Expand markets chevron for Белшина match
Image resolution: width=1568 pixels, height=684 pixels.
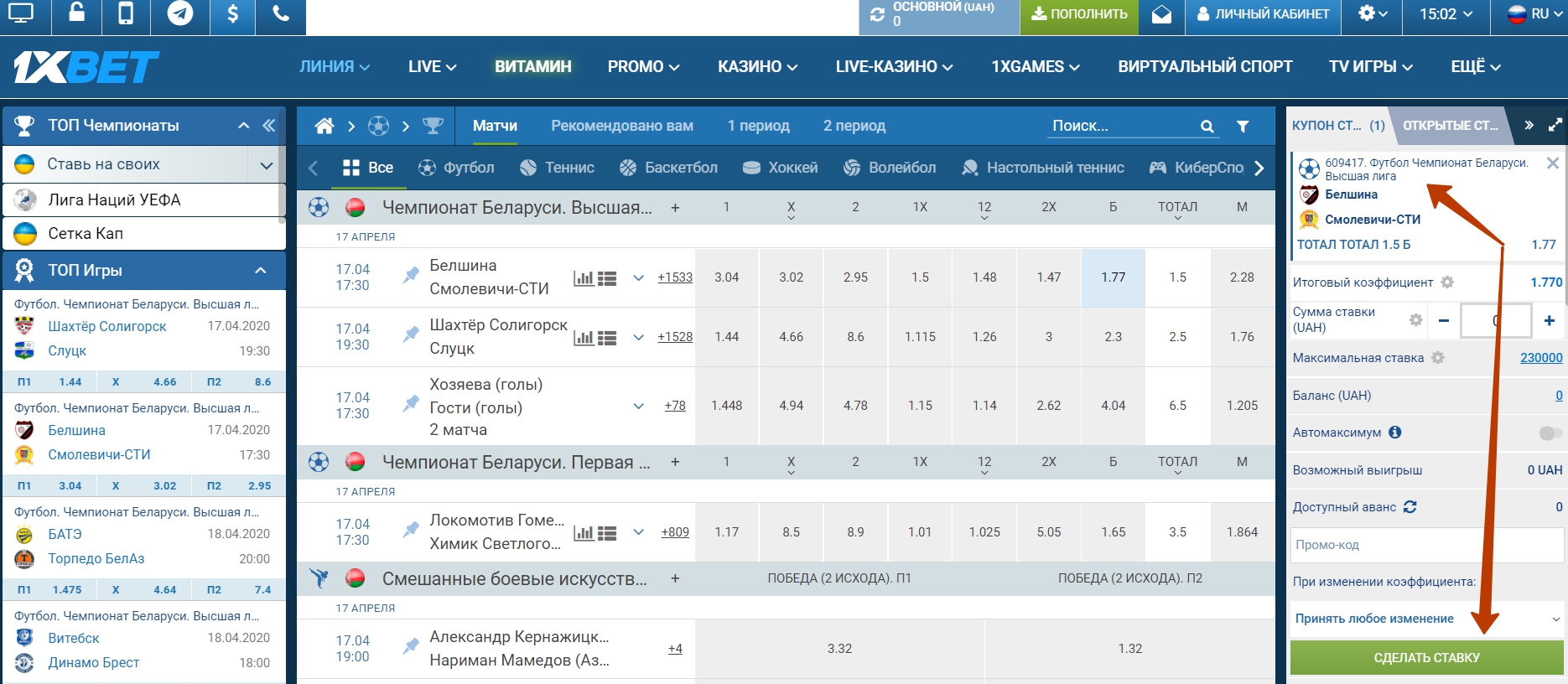[638, 278]
